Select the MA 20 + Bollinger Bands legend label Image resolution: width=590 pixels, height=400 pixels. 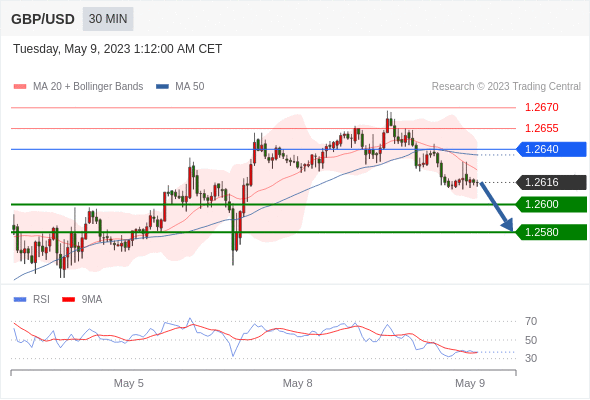coord(88,87)
